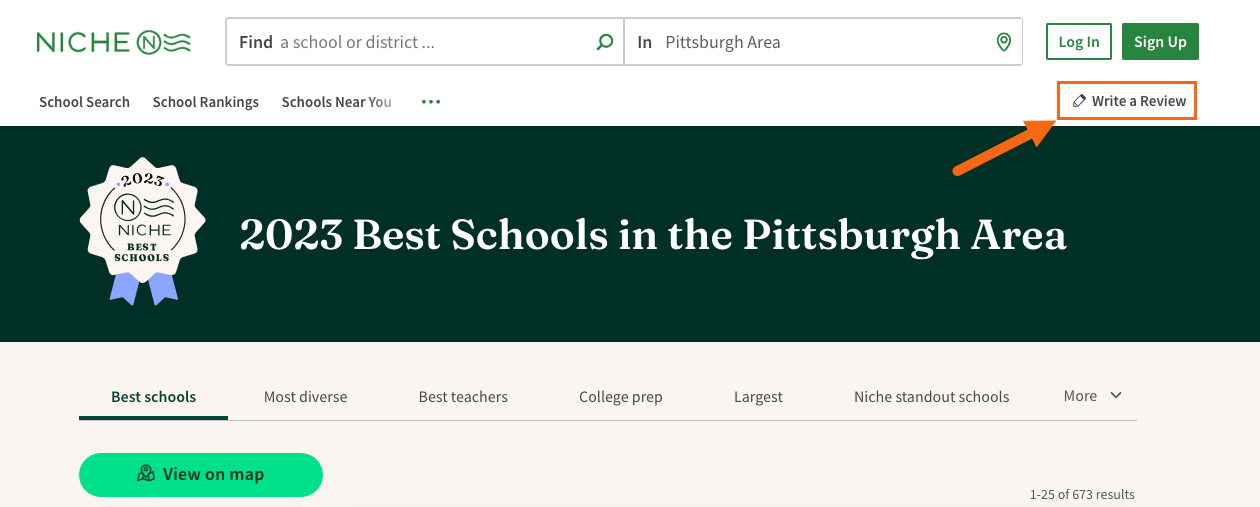Open the School Rankings menu item
This screenshot has width=1260, height=507.
206,102
